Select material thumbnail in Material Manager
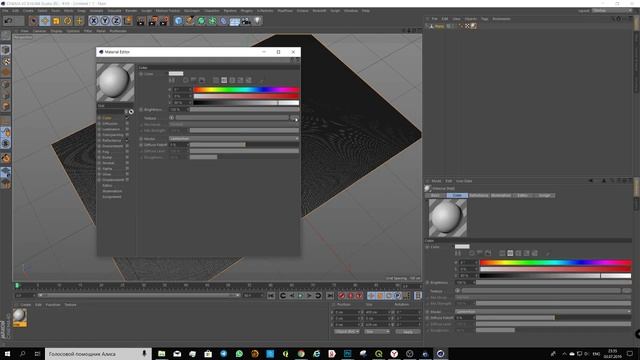This screenshot has width=640, height=360. [20, 318]
